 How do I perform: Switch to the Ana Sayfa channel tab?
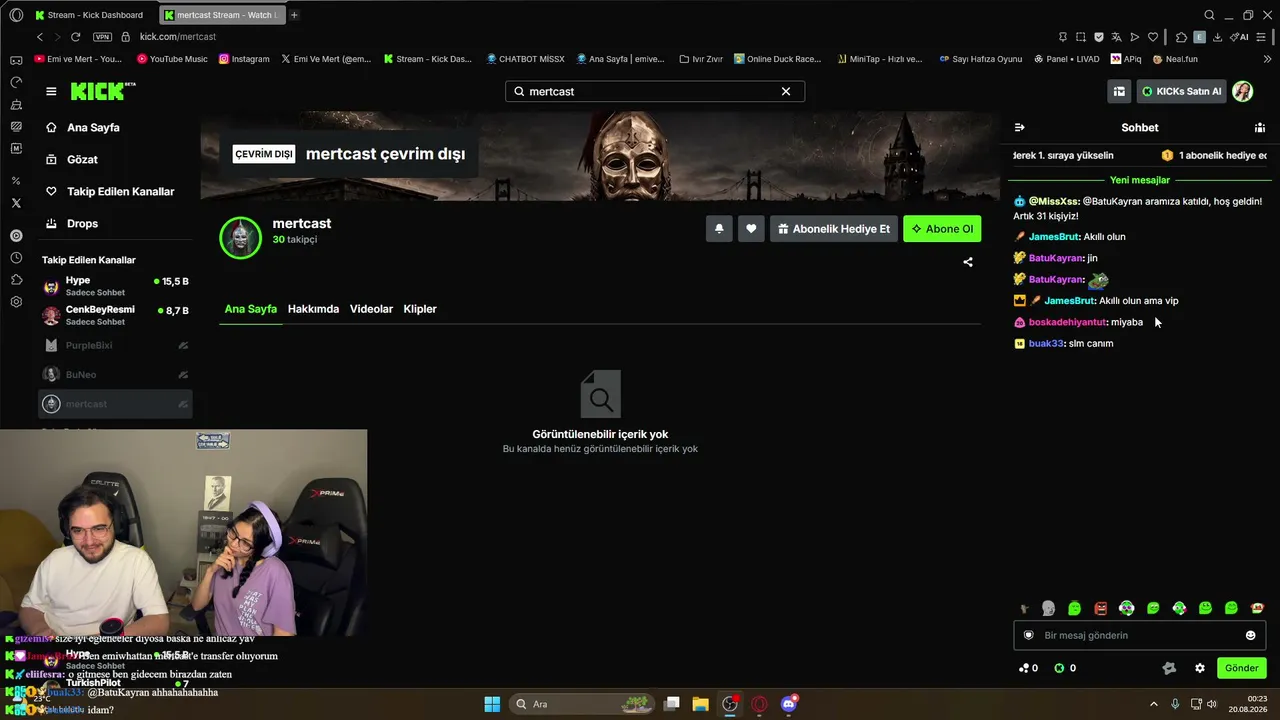click(x=250, y=309)
